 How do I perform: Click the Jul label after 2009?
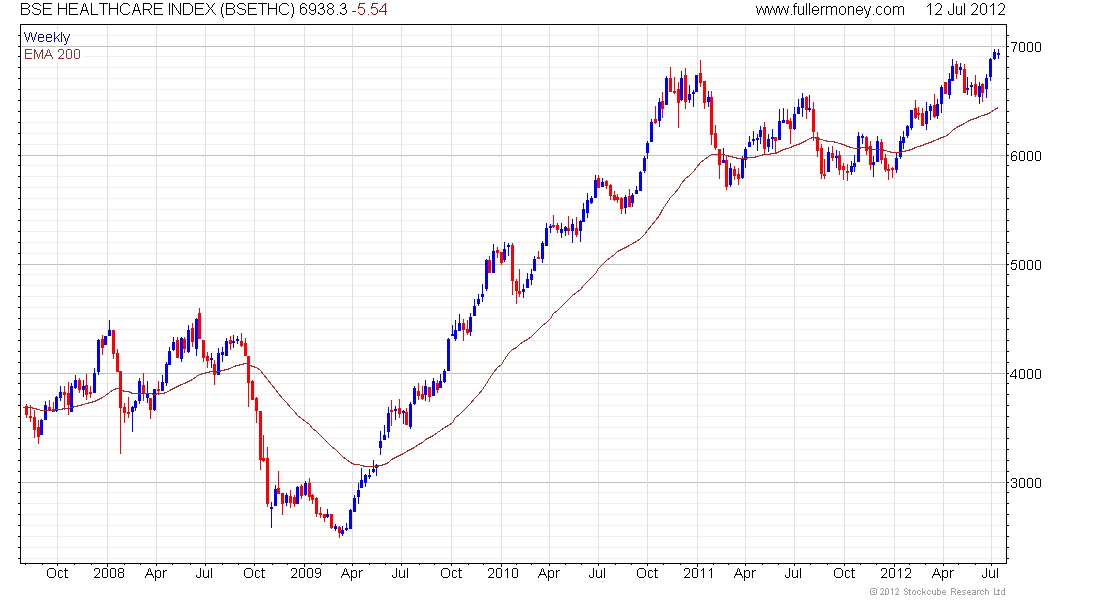point(400,573)
